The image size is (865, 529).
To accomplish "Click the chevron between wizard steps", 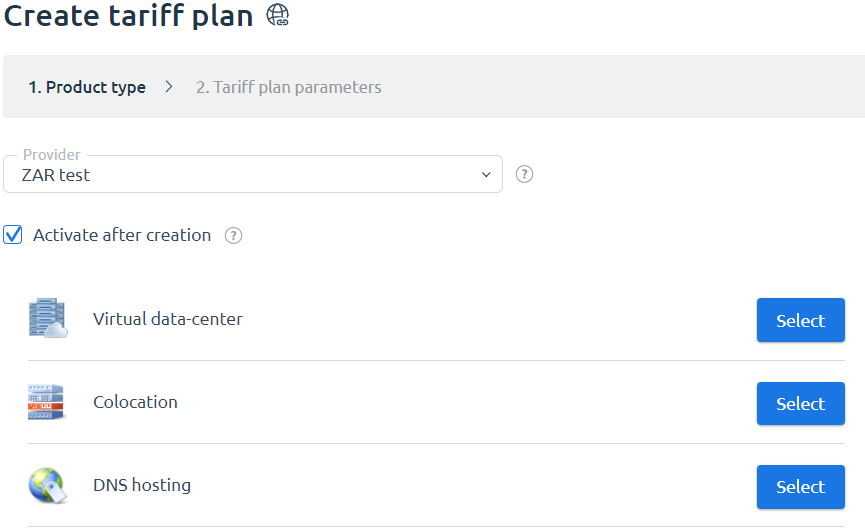I will click(x=169, y=87).
